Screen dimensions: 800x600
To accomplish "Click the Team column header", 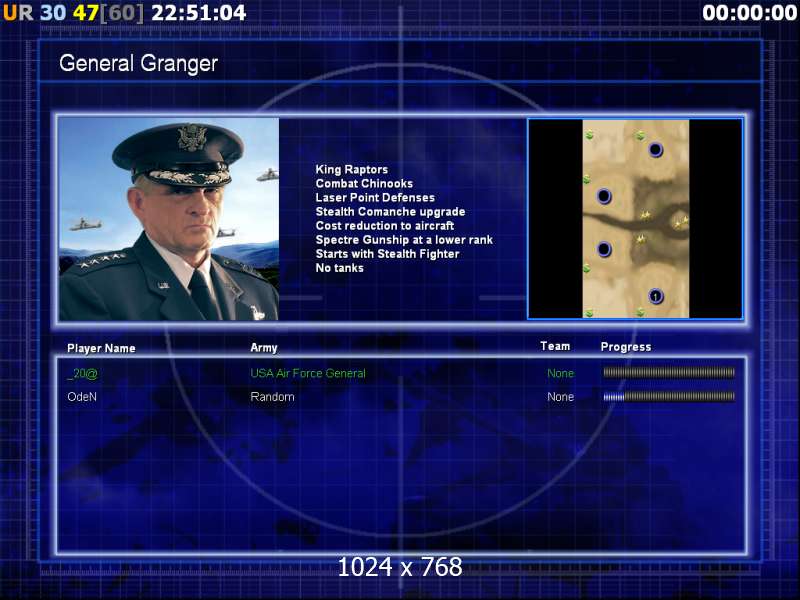I will tap(555, 346).
